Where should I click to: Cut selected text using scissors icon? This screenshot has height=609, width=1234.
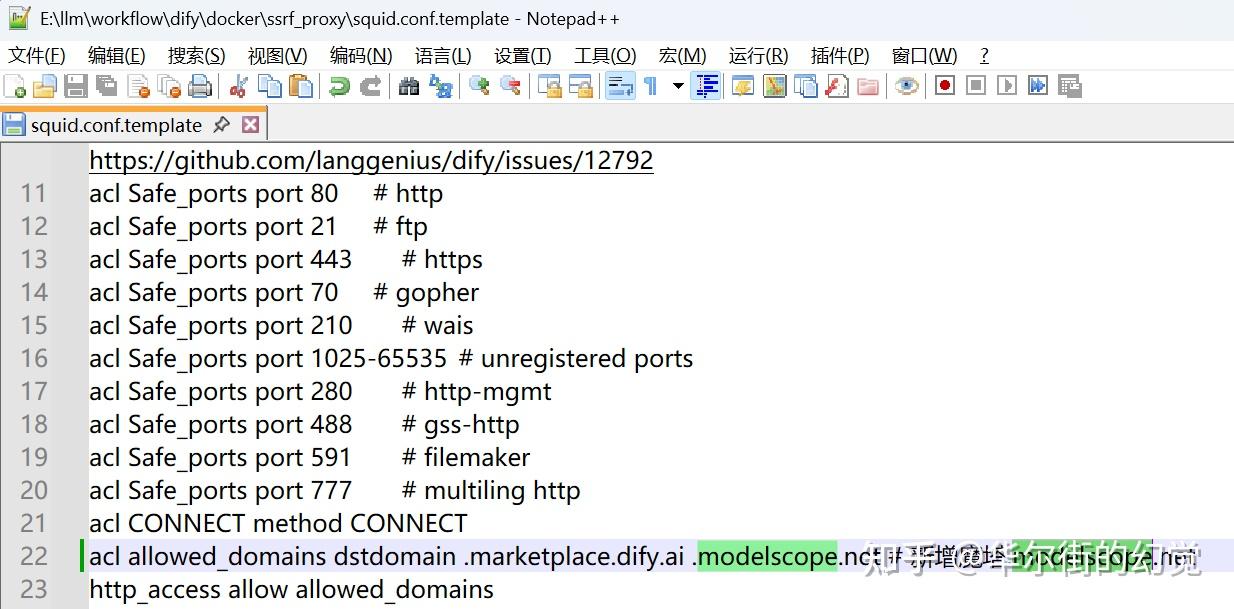(239, 86)
